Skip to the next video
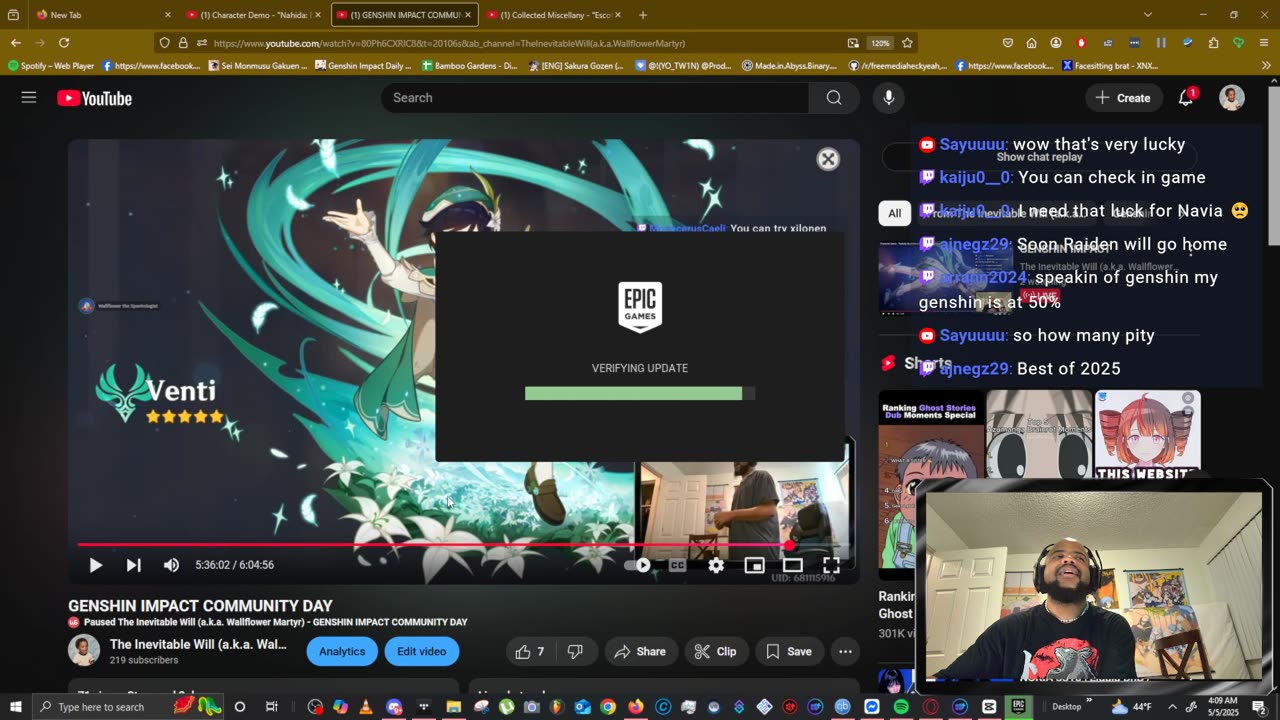This screenshot has height=720, width=1280. pyautogui.click(x=133, y=565)
